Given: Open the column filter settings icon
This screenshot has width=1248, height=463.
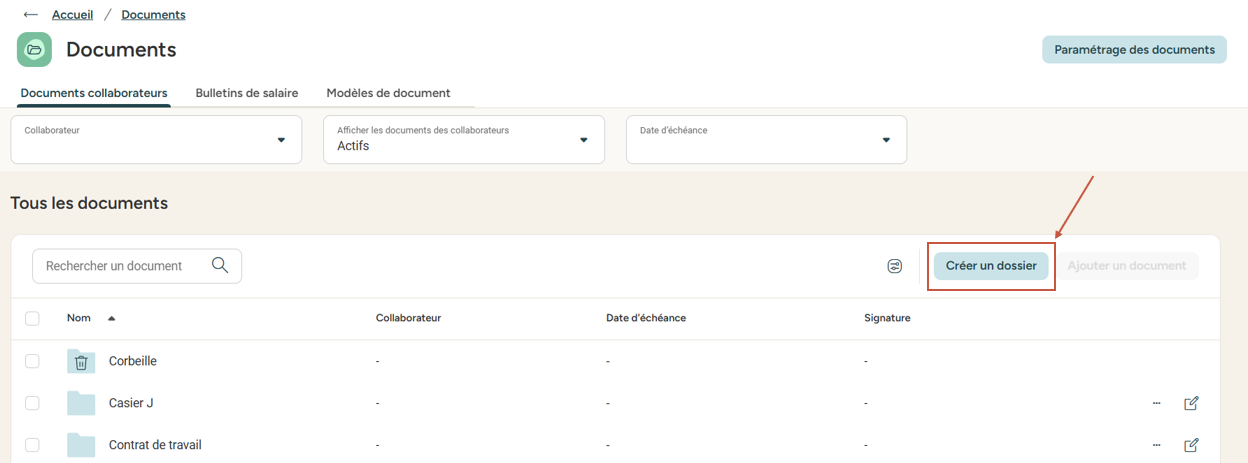Looking at the screenshot, I should (x=895, y=266).
